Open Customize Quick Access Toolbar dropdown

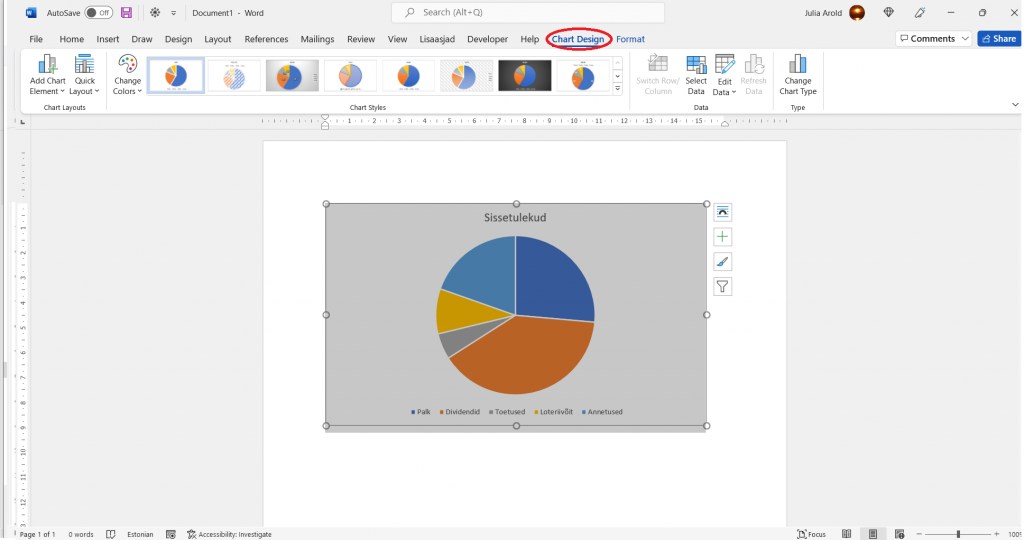174,13
